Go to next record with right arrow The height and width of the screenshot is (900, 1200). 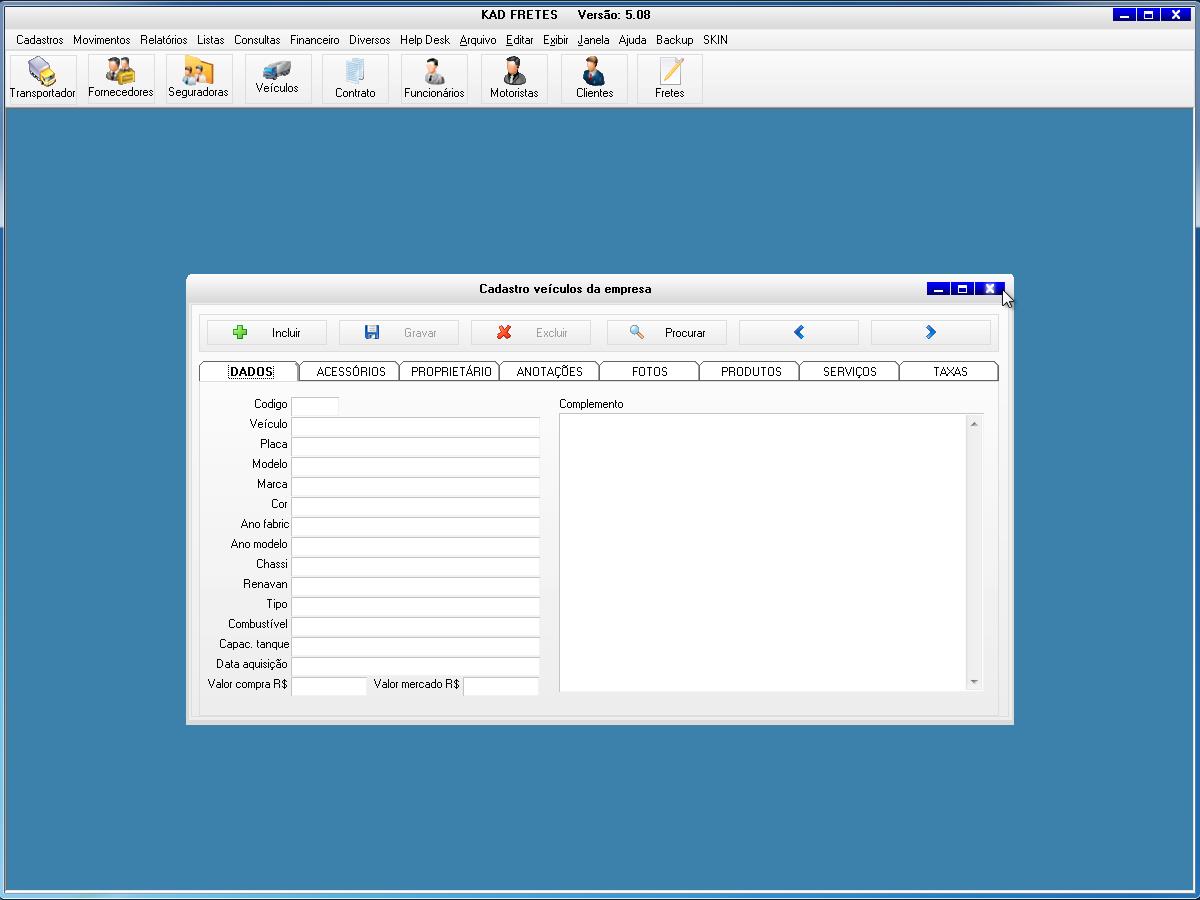pos(931,333)
